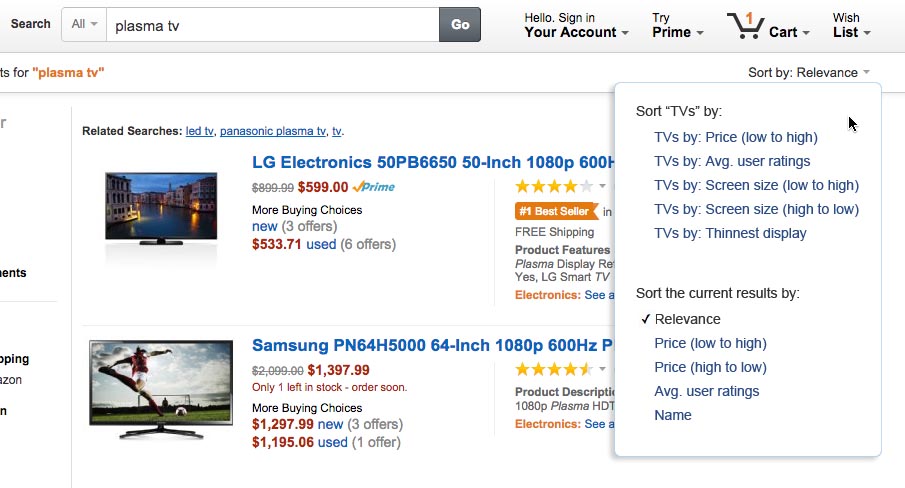Select the checked Relevance sort option

(687, 319)
